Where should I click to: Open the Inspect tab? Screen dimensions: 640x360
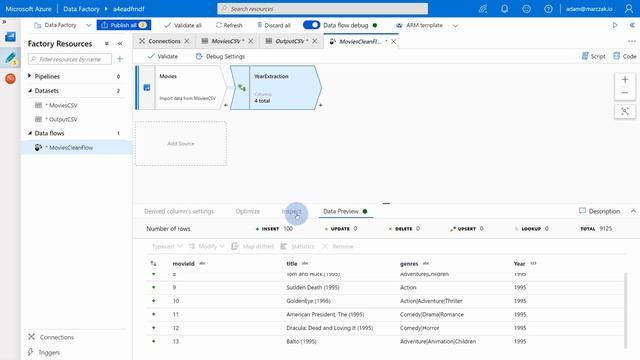tap(291, 211)
